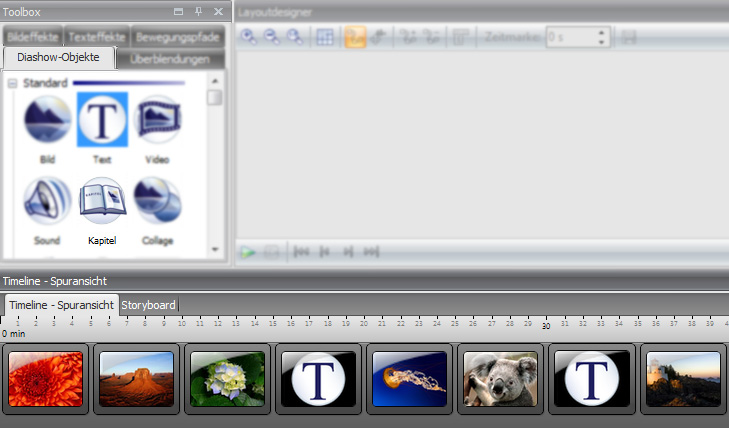729x428 pixels.
Task: Increase the Zeitmarke value with up arrow
Action: [601, 32]
